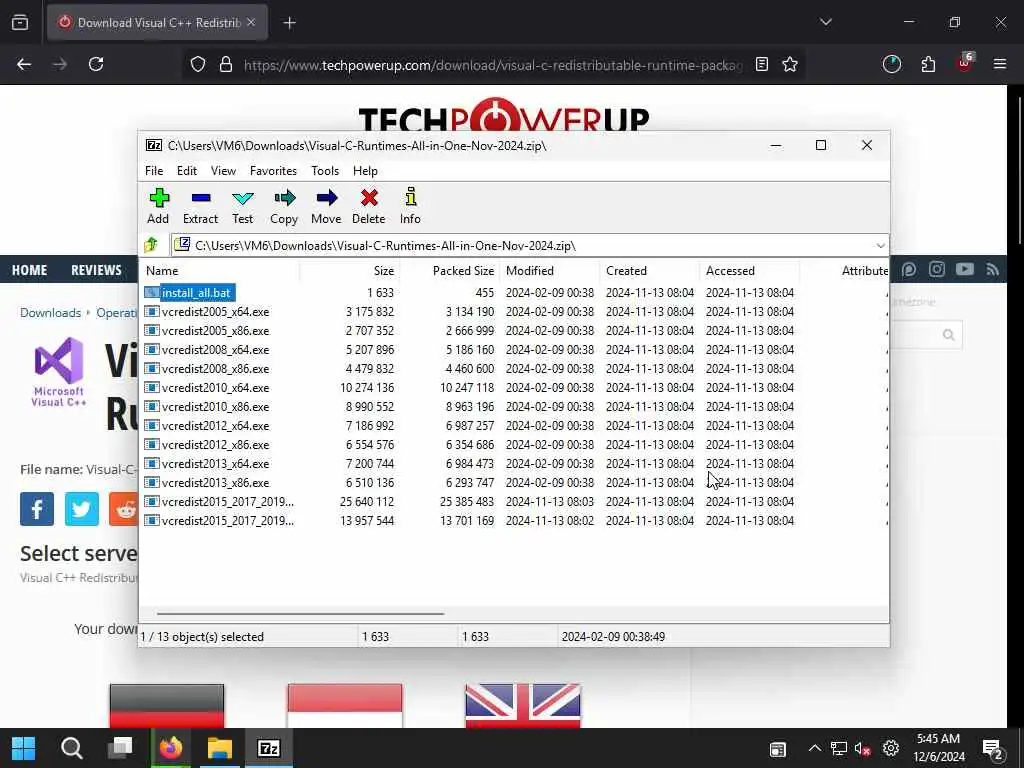Click the Firefox URL address bar
This screenshot has height=768, width=1024.
[x=493, y=65]
